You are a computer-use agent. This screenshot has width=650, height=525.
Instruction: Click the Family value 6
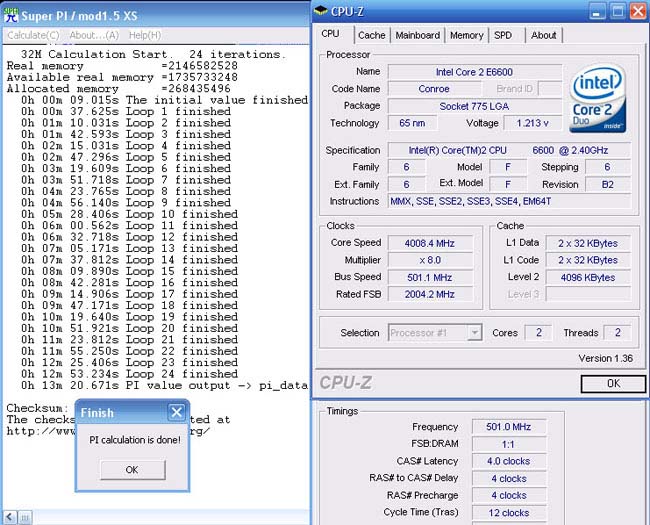tap(406, 167)
